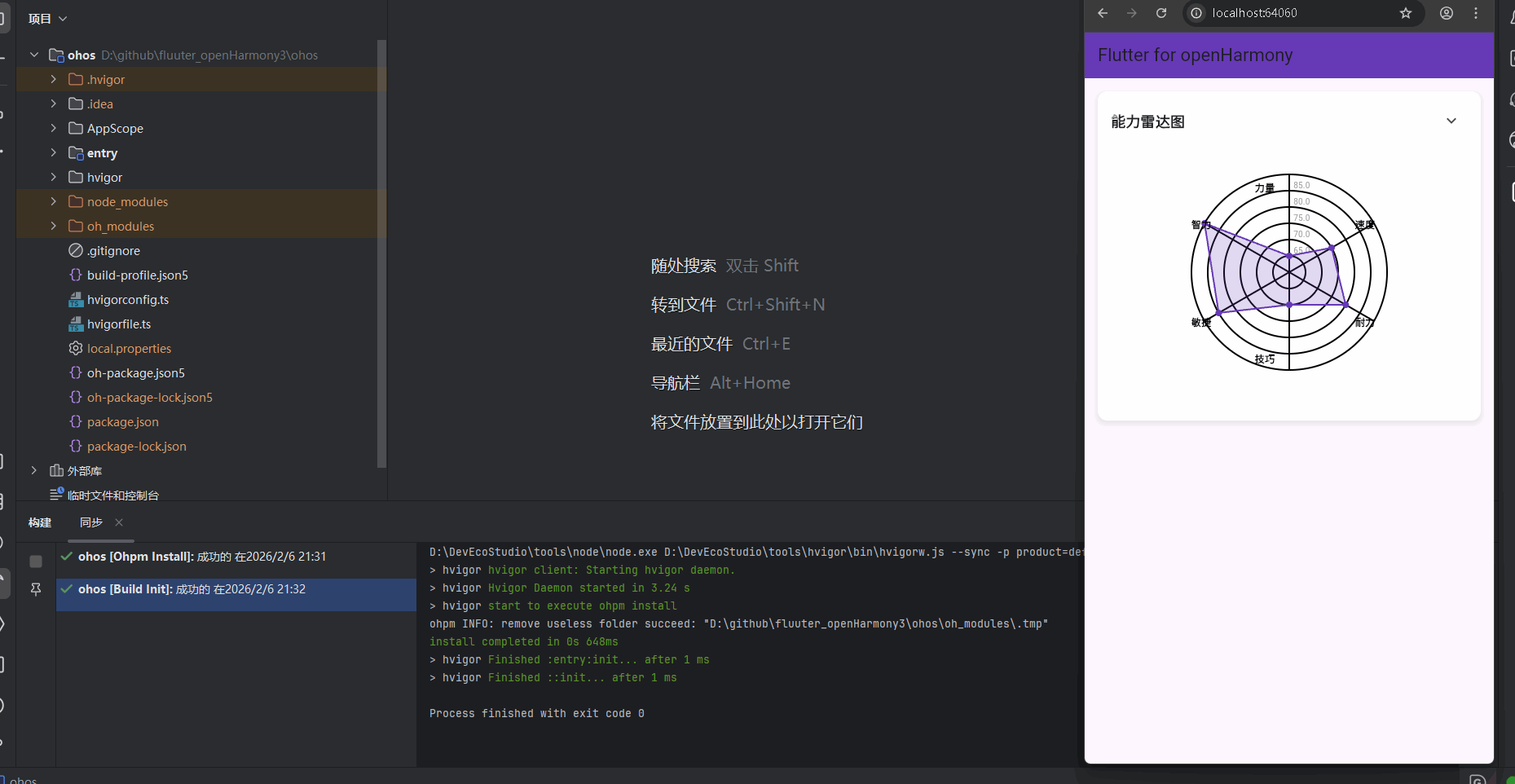Expand the AppScope folder
The width and height of the screenshot is (1515, 784).
[x=53, y=128]
